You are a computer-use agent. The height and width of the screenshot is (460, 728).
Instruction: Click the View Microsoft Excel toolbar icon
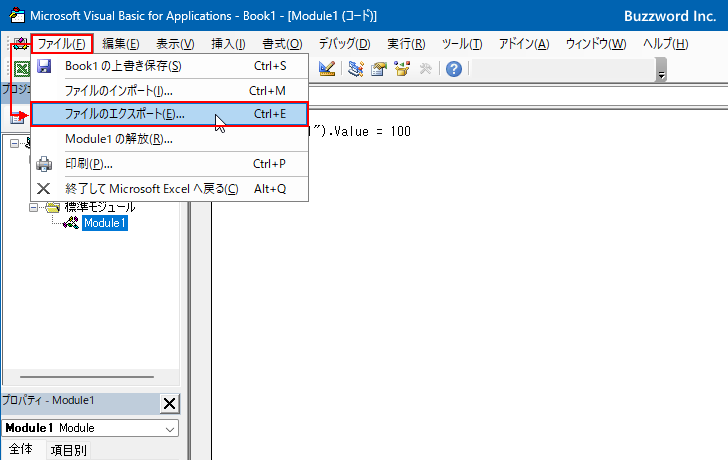[x=21, y=69]
